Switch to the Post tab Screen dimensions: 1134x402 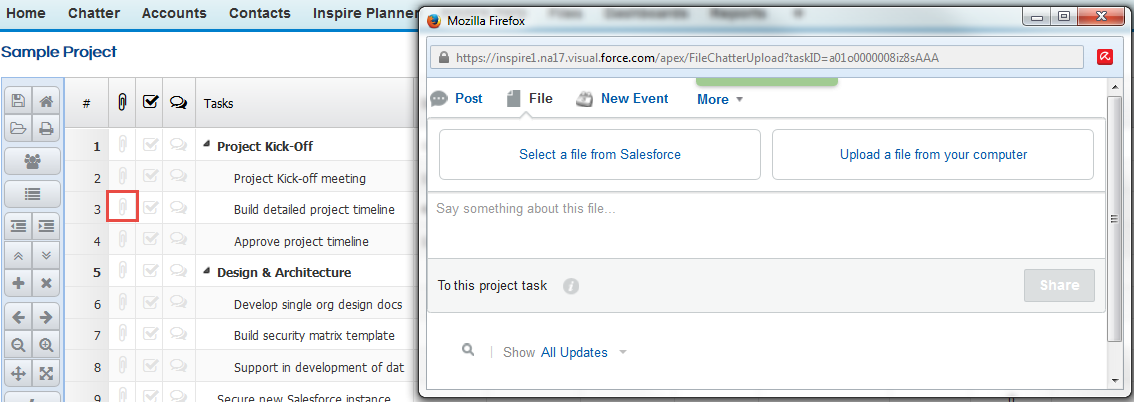pos(456,98)
